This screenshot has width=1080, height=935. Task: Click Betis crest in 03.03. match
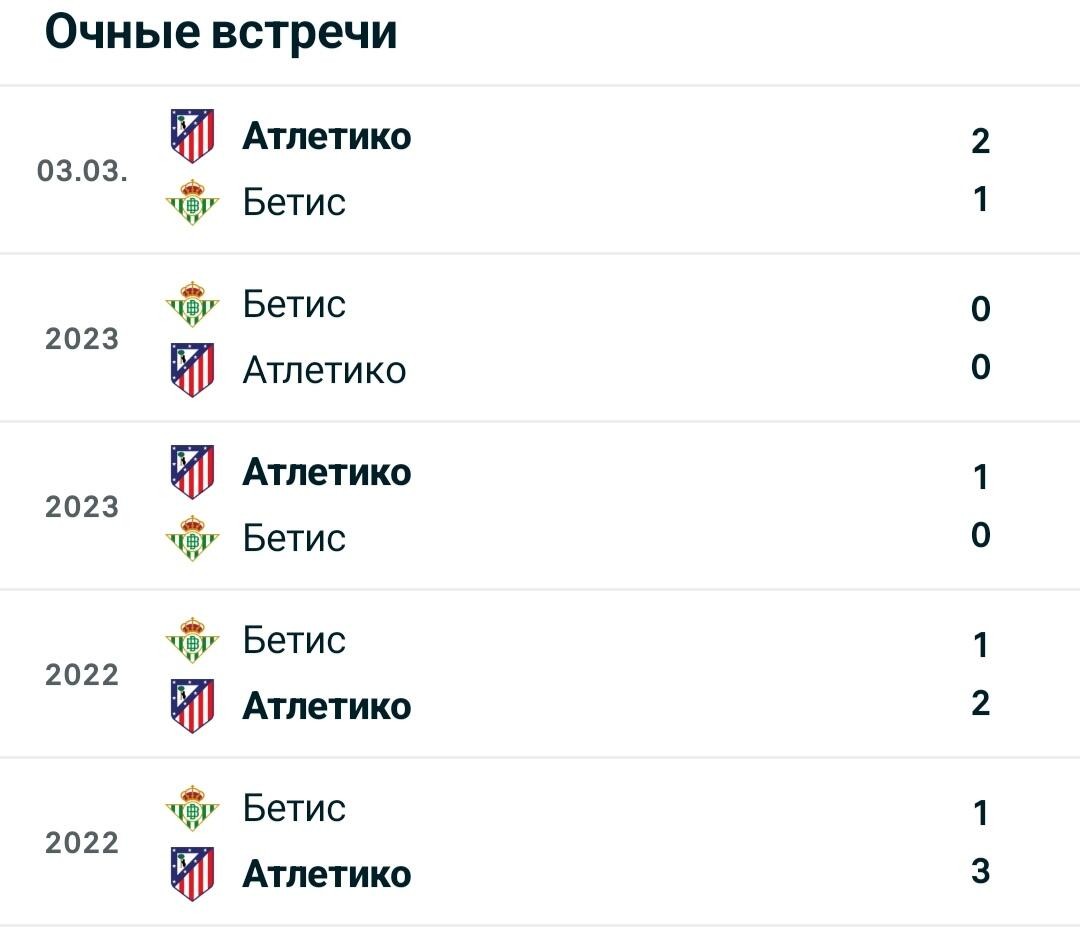tap(192, 203)
